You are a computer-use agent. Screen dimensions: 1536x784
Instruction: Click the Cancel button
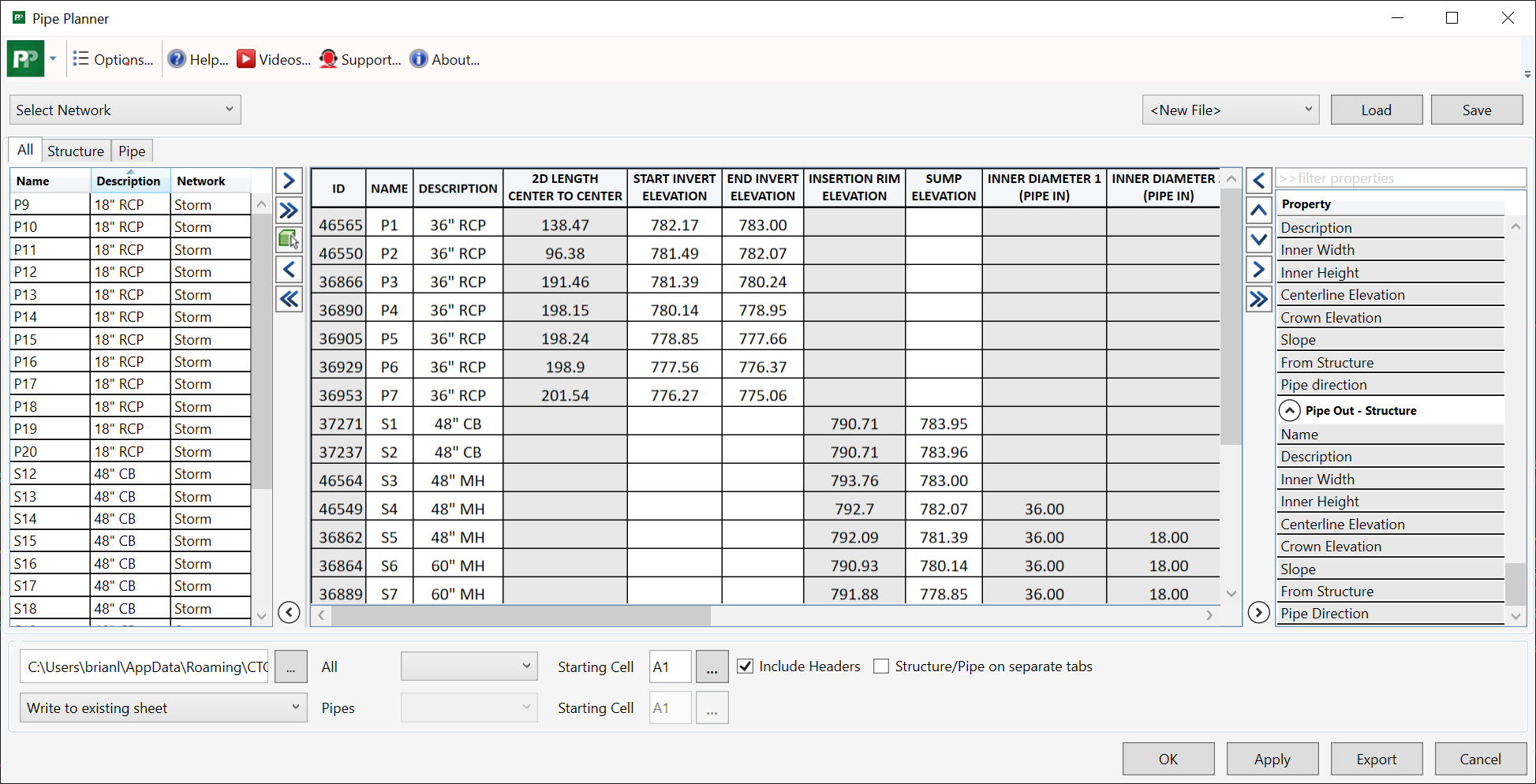point(1481,759)
